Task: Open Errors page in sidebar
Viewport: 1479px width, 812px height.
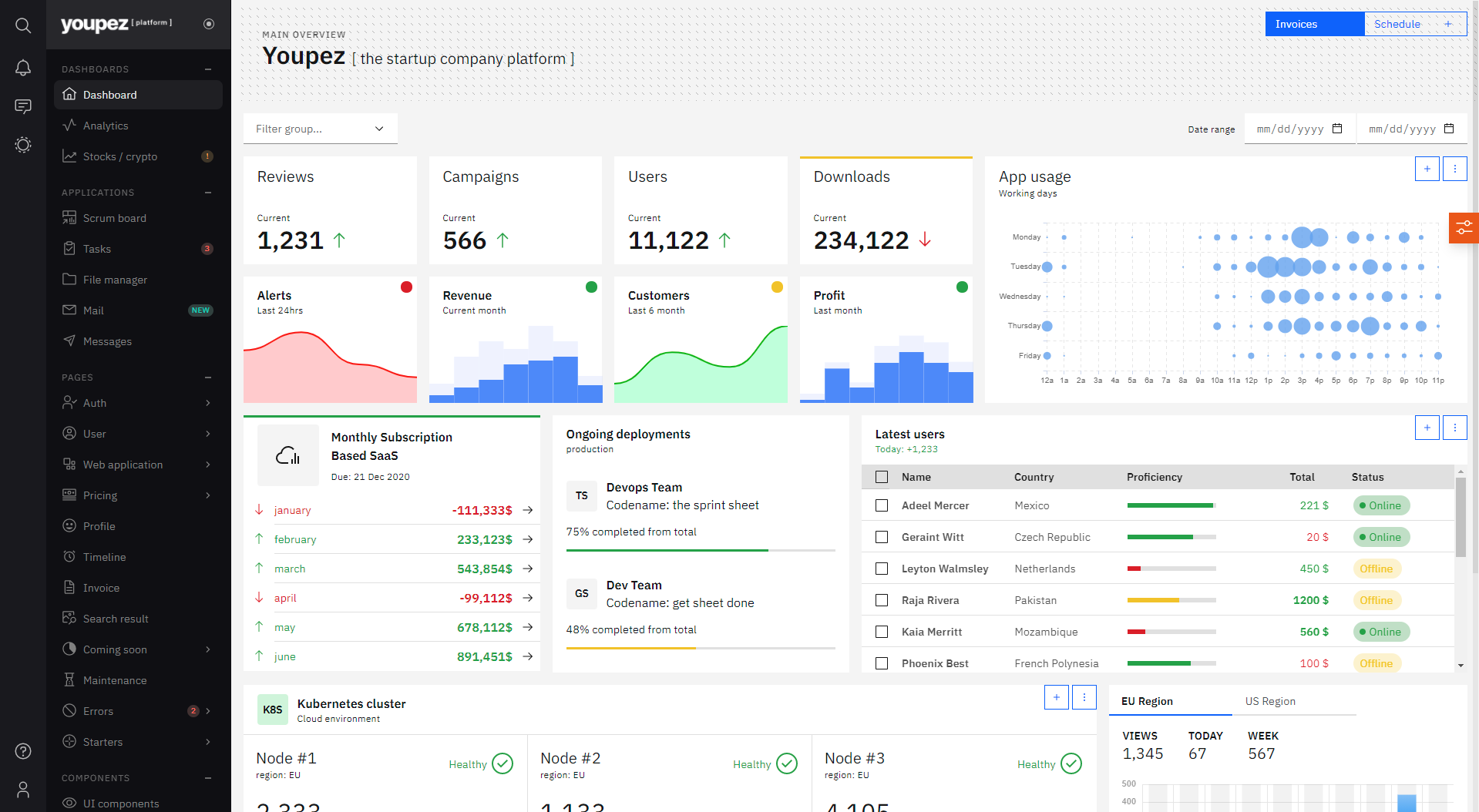Action: pos(139,711)
